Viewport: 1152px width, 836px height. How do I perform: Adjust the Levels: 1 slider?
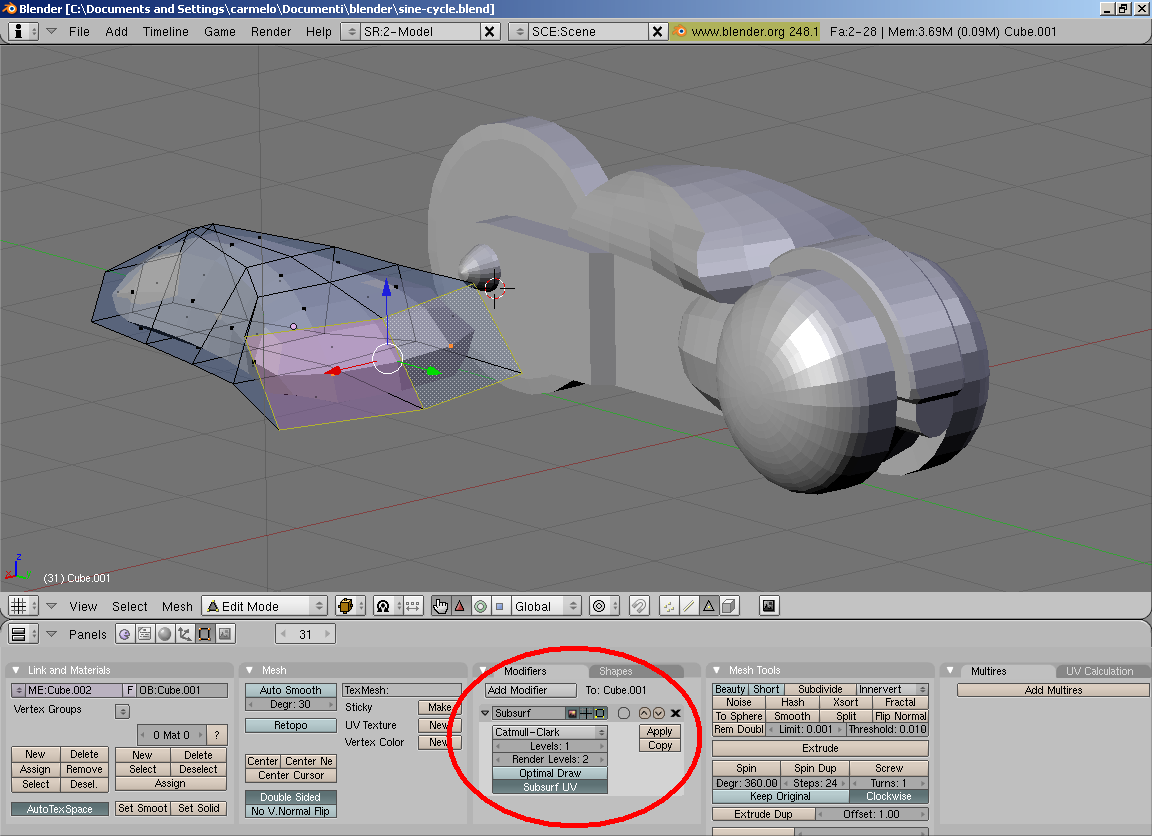click(x=549, y=746)
